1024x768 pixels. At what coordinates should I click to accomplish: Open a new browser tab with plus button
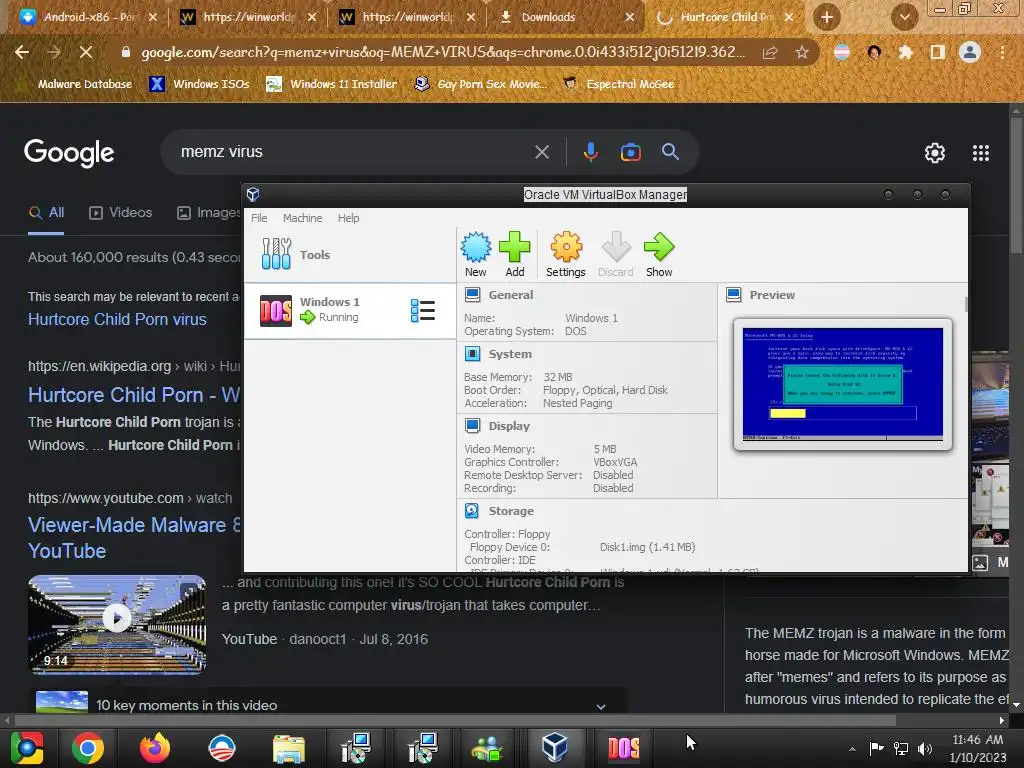827,17
